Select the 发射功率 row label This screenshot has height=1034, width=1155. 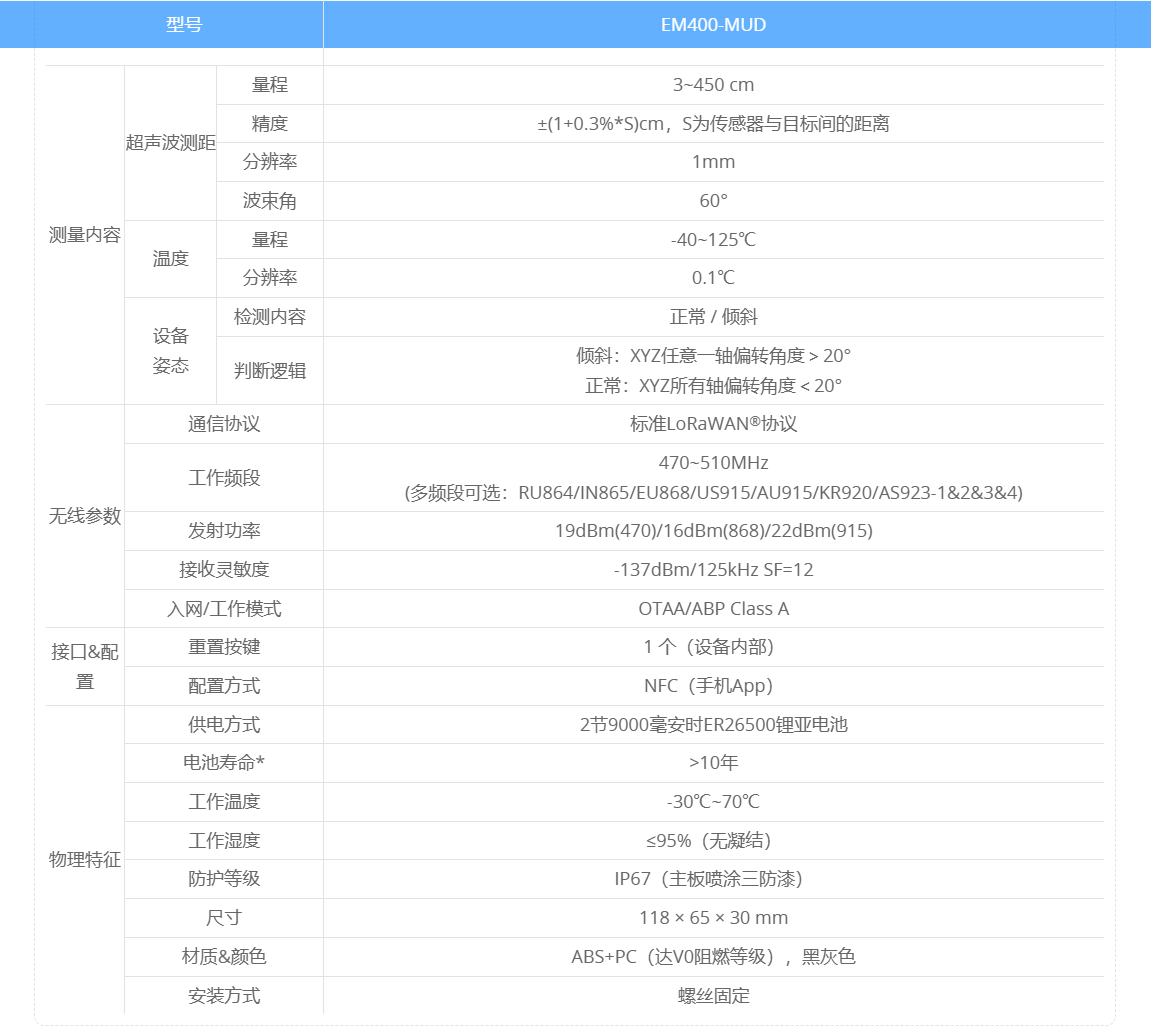click(x=224, y=531)
